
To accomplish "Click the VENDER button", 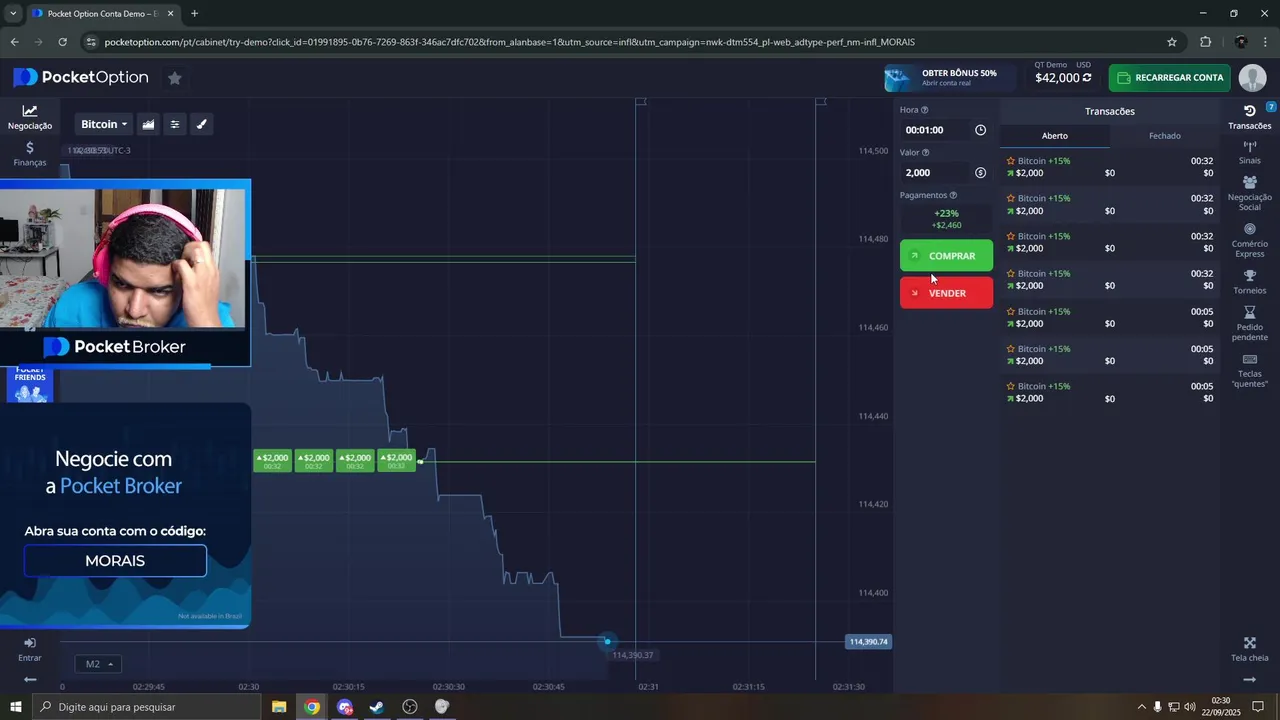I will tap(946, 293).
